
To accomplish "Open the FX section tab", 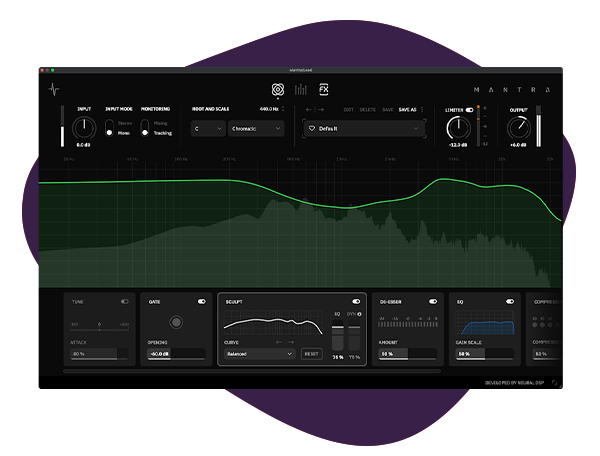I will (x=323, y=88).
